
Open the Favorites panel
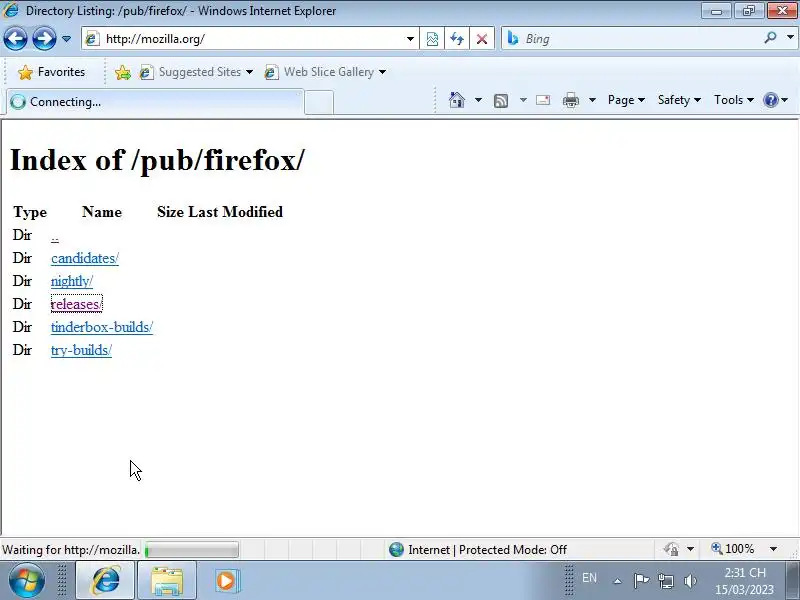click(x=51, y=72)
